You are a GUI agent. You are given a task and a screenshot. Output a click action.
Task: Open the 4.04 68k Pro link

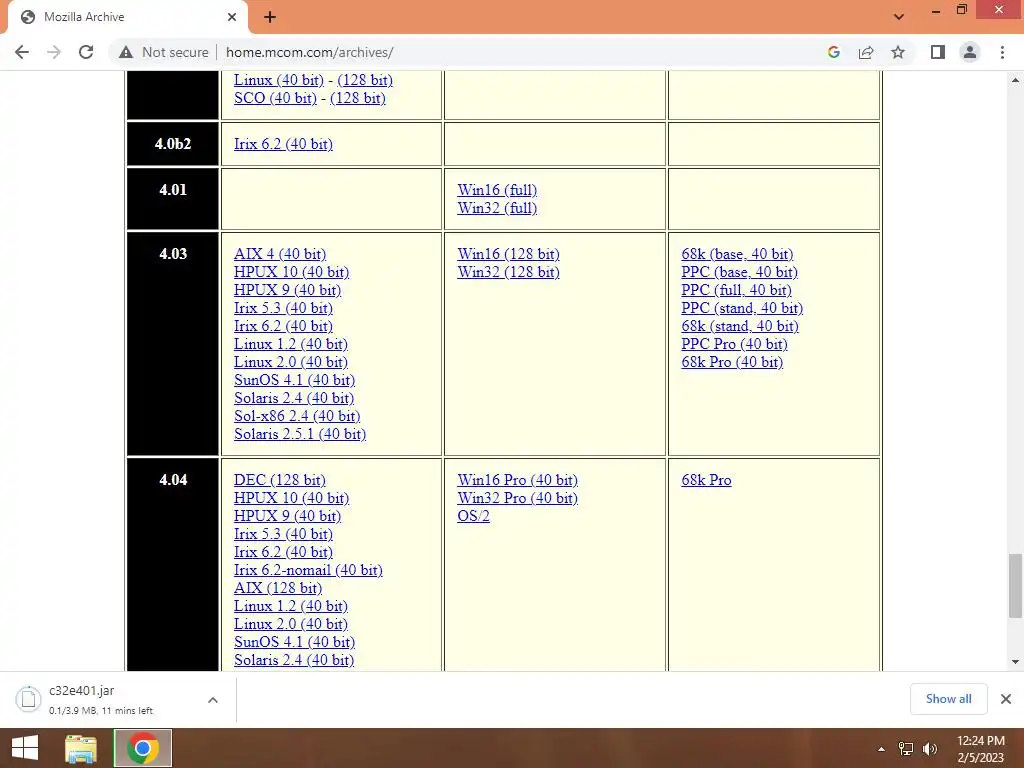pos(706,479)
